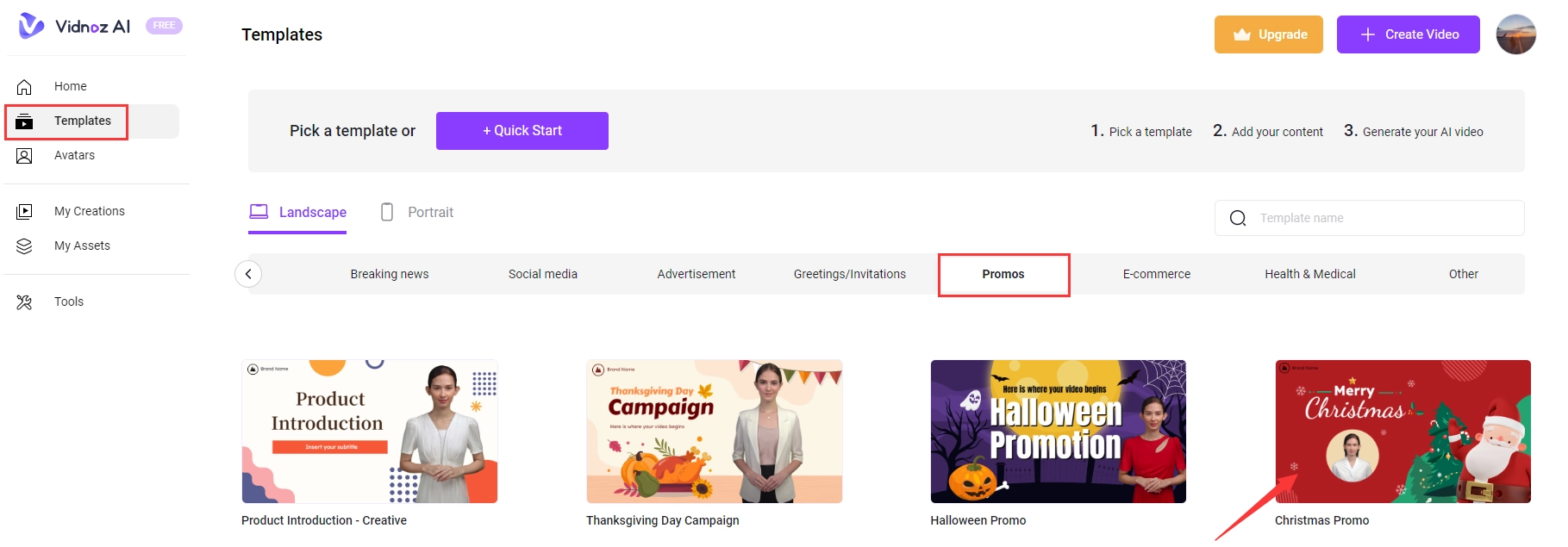The width and height of the screenshot is (1568, 547).
Task: Open My Creations via its icon
Action: tap(24, 212)
